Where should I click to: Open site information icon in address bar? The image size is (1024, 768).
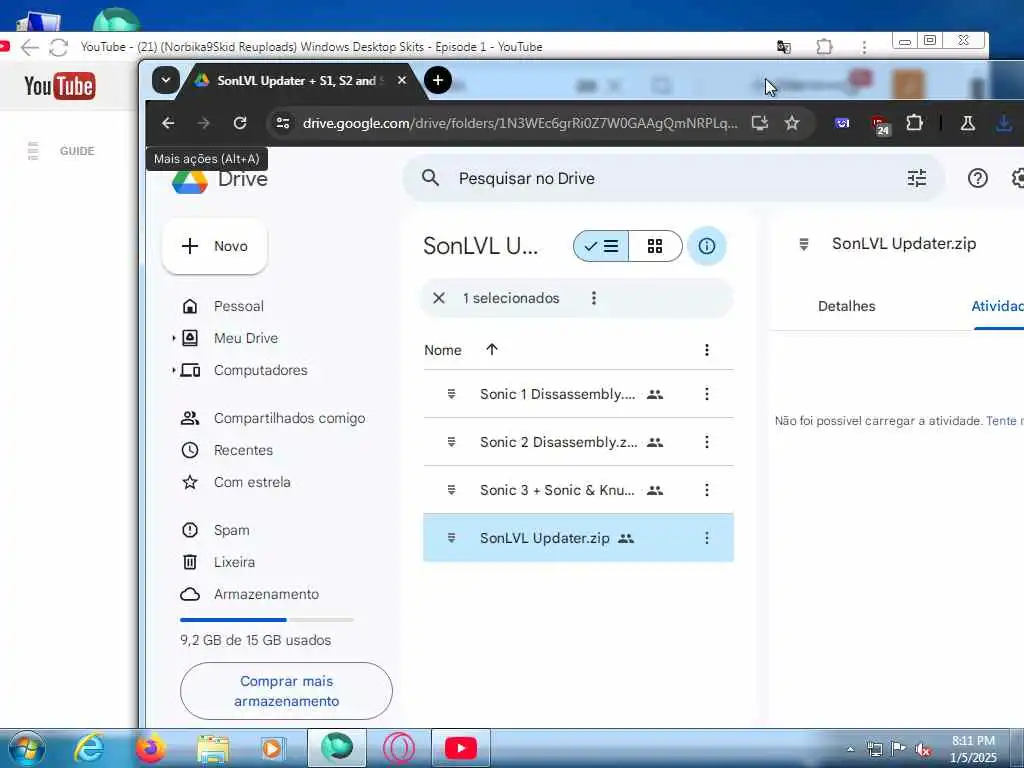coord(283,123)
